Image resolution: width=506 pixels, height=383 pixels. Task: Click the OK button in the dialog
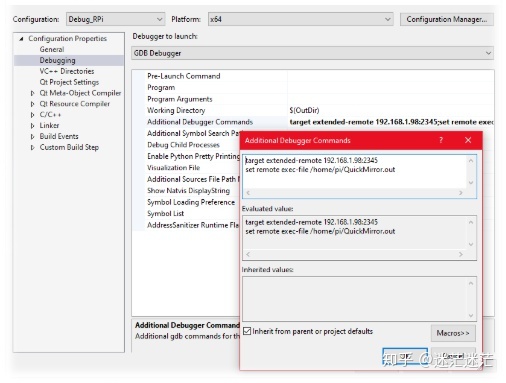405,356
